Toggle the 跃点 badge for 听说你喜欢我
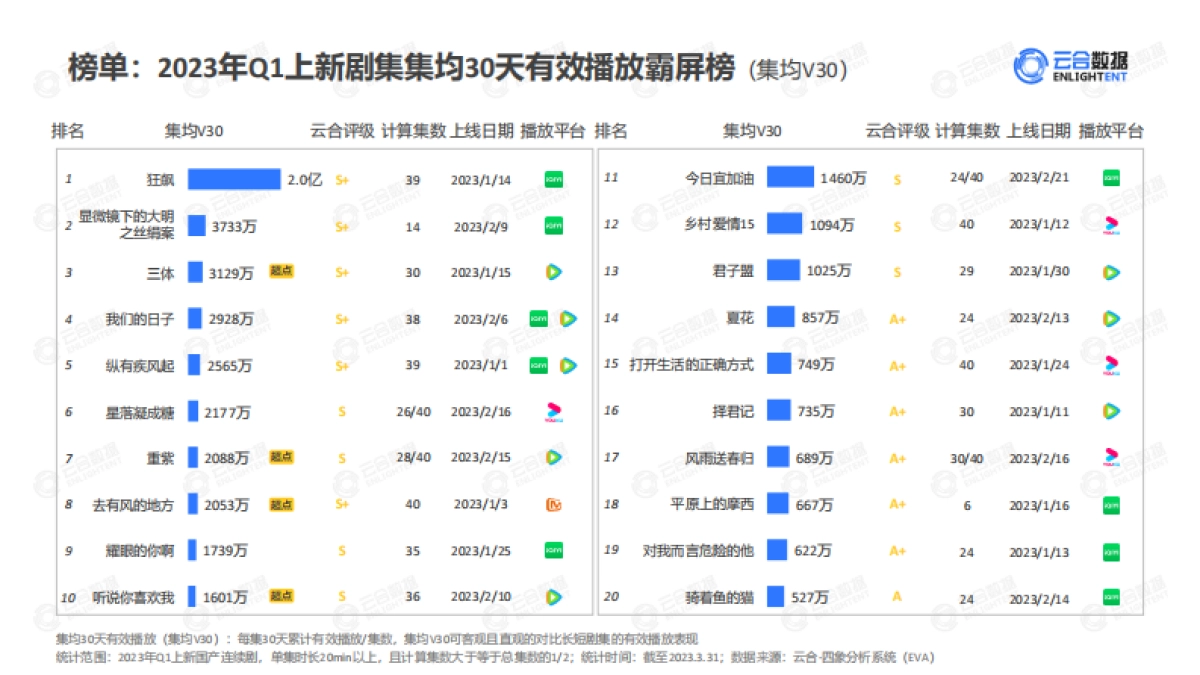 click(x=282, y=597)
